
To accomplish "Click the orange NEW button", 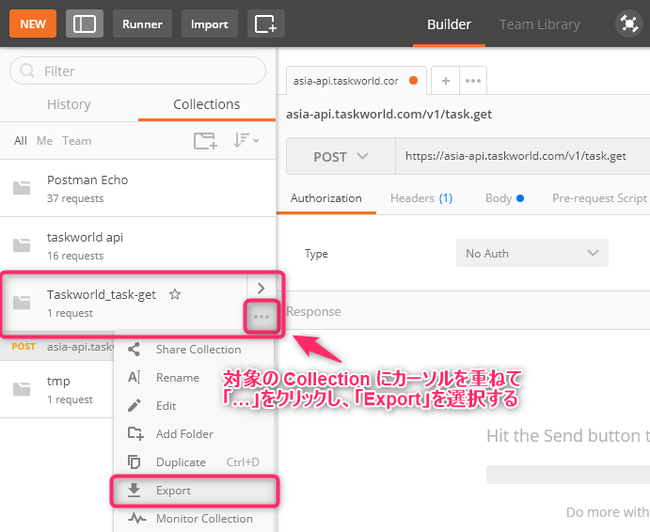I will click(33, 24).
